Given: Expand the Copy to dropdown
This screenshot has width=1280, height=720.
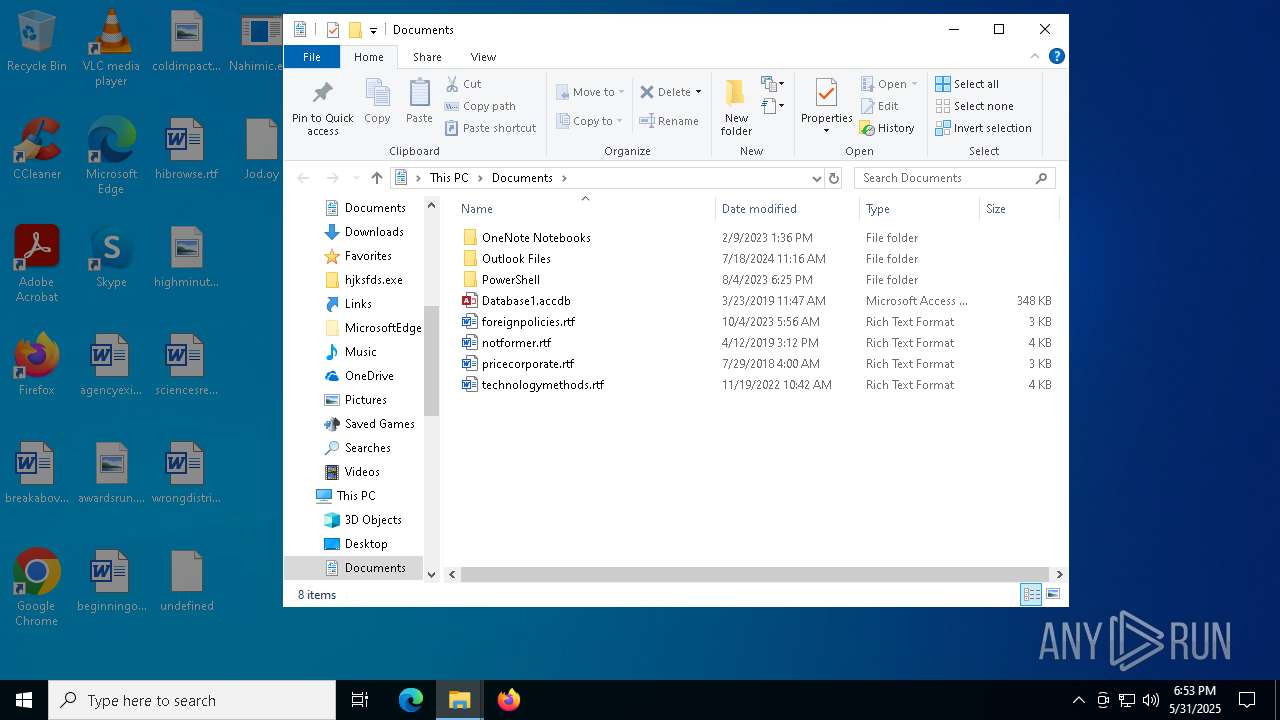Looking at the screenshot, I should (619, 121).
